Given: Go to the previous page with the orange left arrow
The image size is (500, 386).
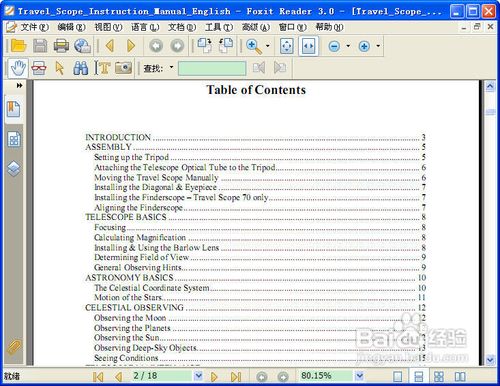Looking at the screenshot, I should coord(110,46).
